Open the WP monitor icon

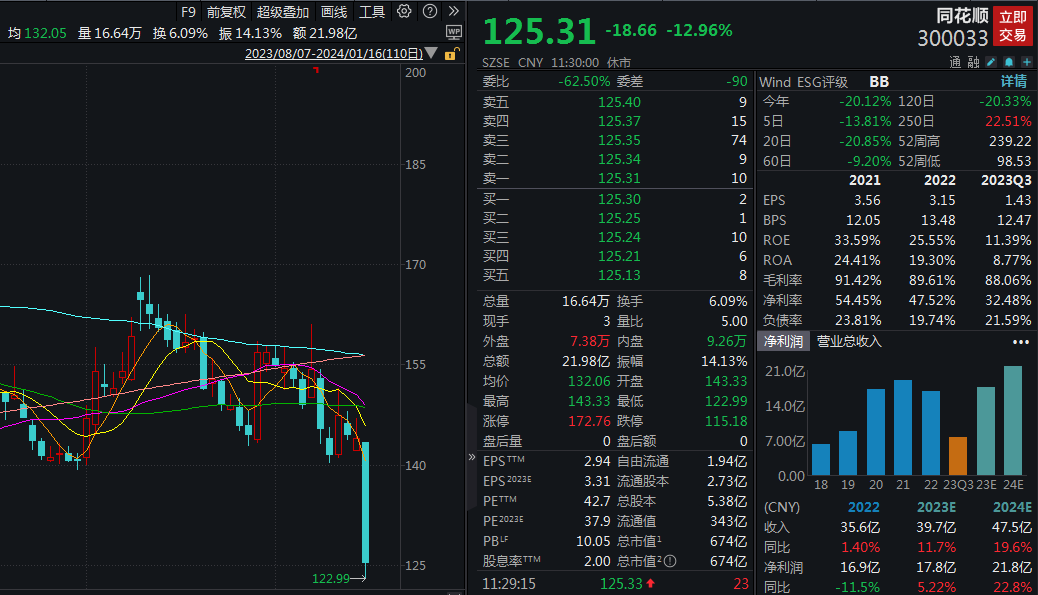pyautogui.click(x=453, y=32)
